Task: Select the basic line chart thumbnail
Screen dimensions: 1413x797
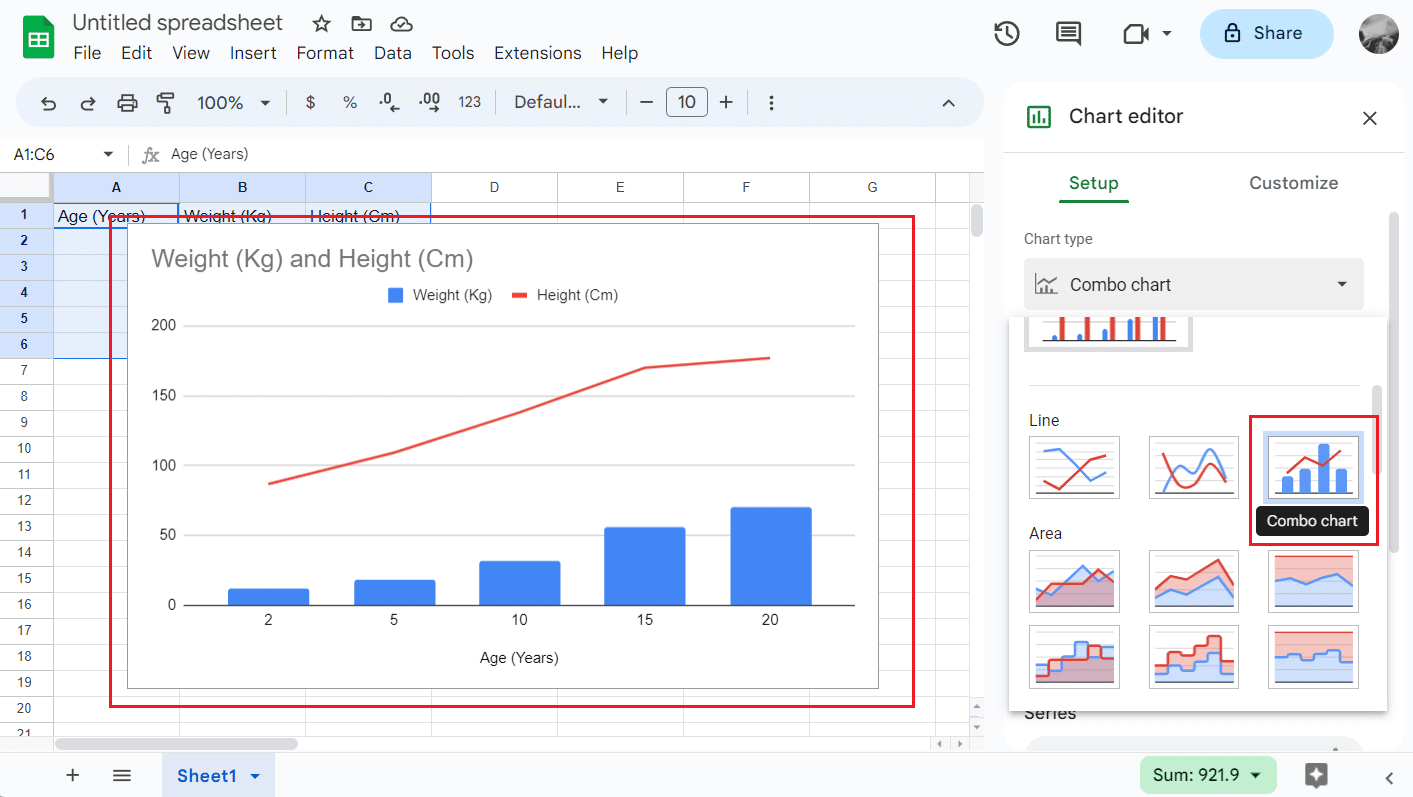Action: click(1074, 467)
